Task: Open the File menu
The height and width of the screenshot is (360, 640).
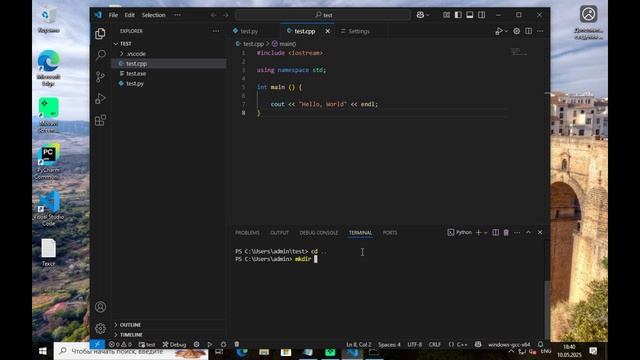Action: point(113,15)
